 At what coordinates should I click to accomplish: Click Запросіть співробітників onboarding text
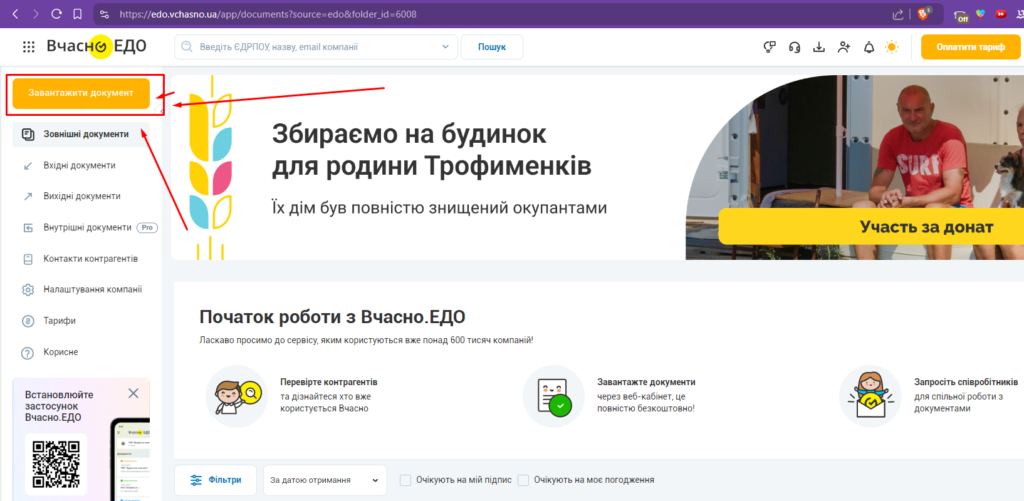[966, 382]
